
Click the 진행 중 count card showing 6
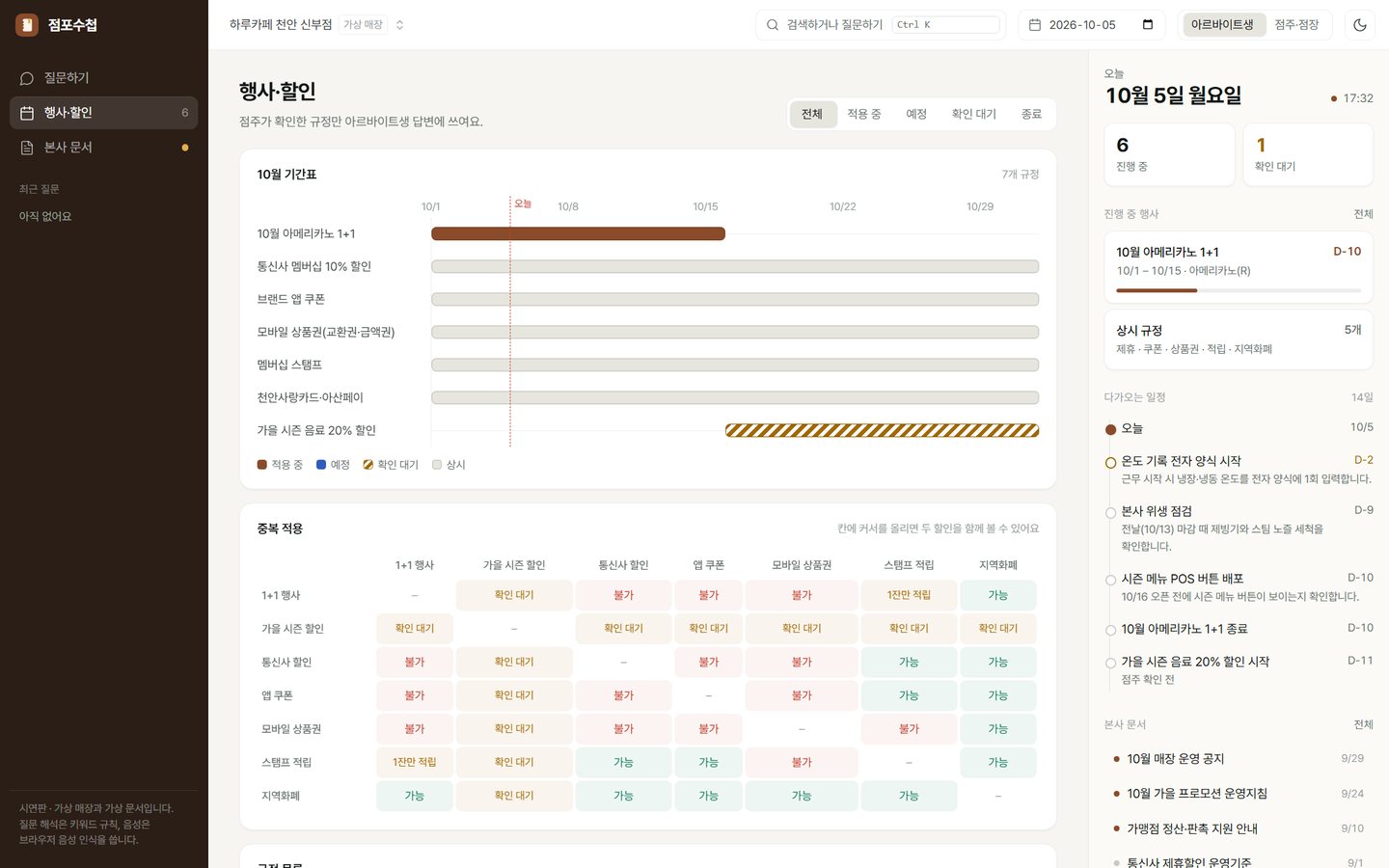(x=1169, y=154)
